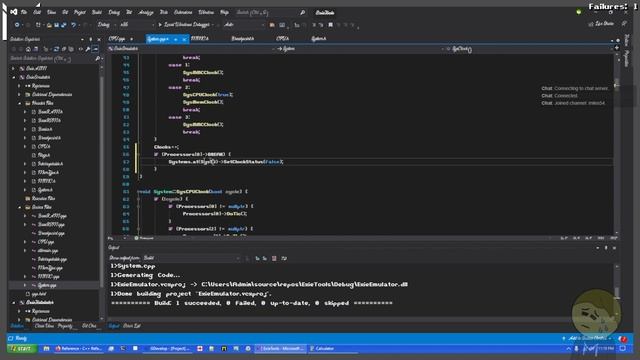Open the Extensions menu
This screenshot has height=360, width=640.
183,12
